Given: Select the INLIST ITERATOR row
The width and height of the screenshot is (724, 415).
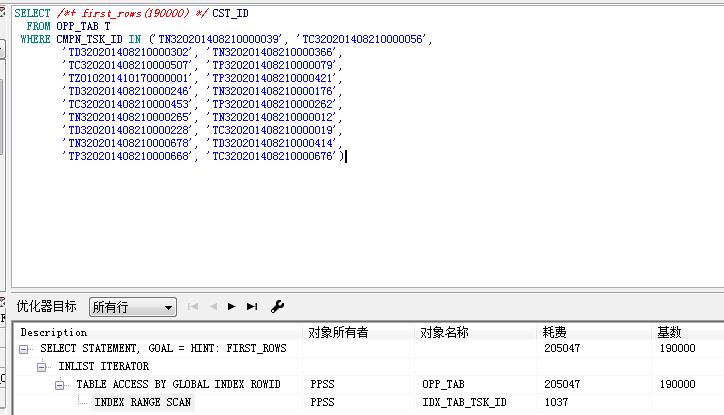Looking at the screenshot, I should (103, 366).
